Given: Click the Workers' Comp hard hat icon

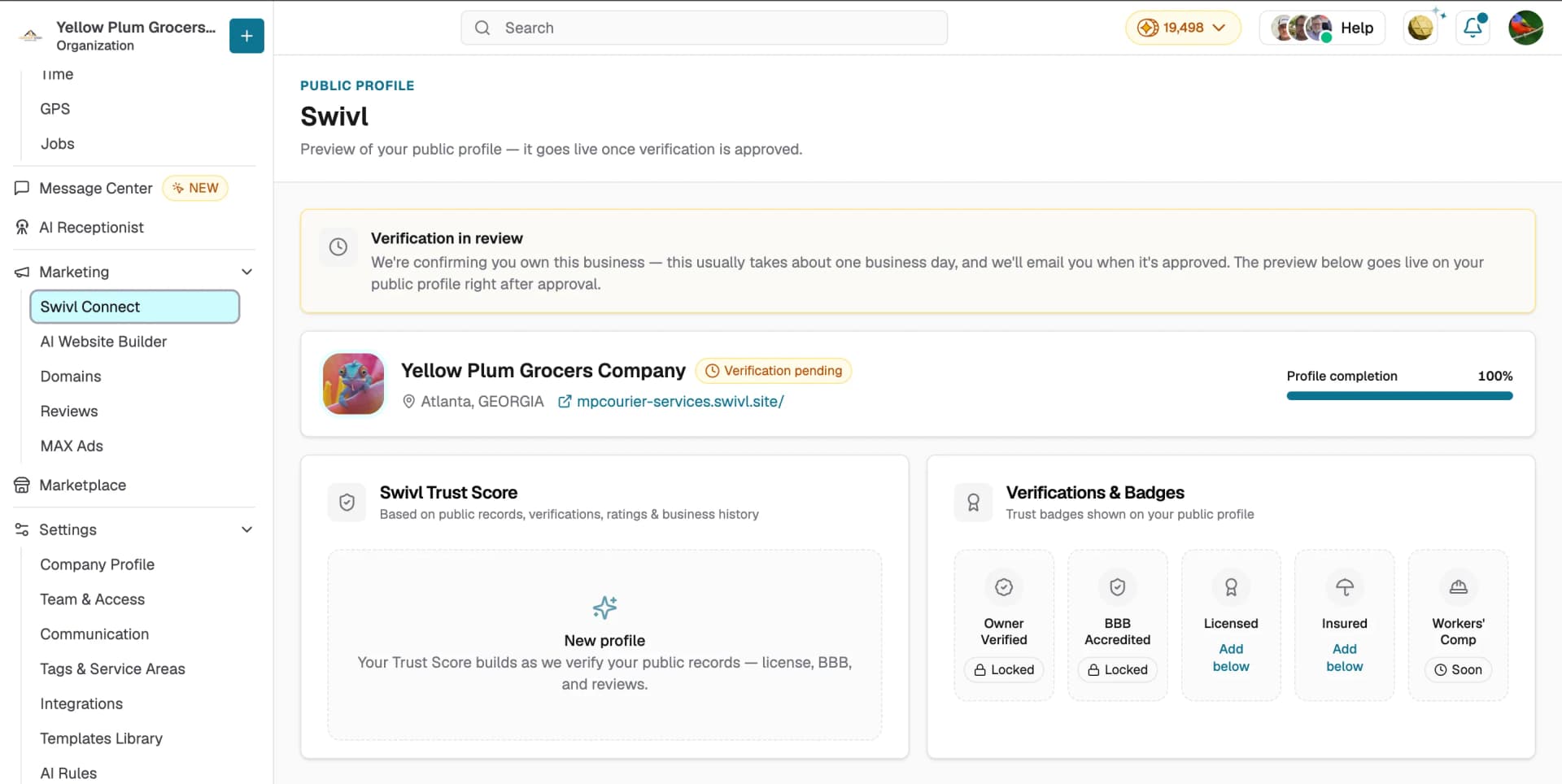Looking at the screenshot, I should click(x=1459, y=587).
